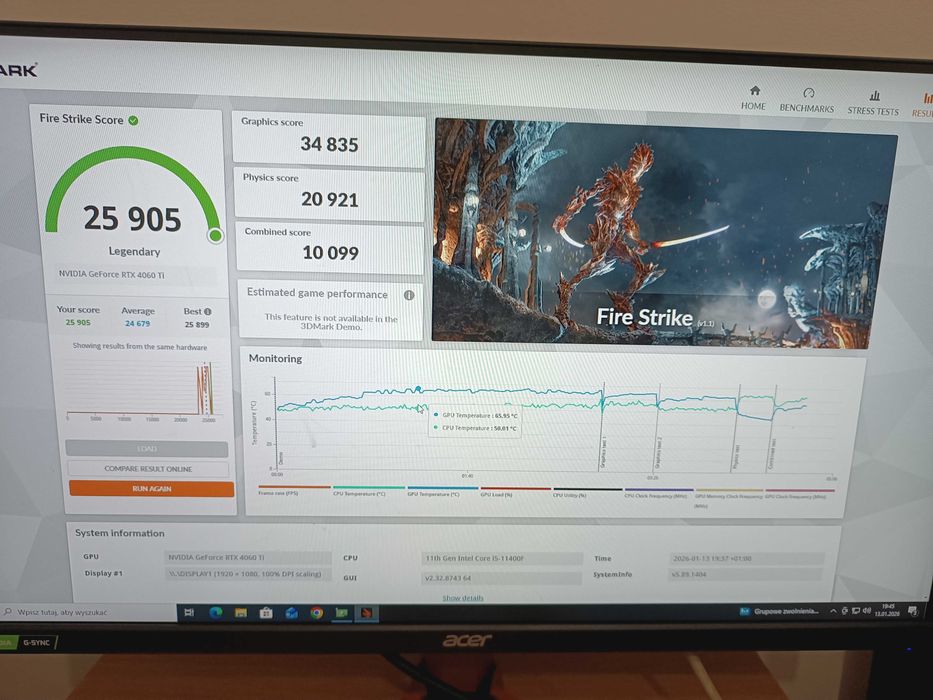The image size is (933, 700).
Task: Open Google Chrome from the taskbar
Action: tap(317, 612)
